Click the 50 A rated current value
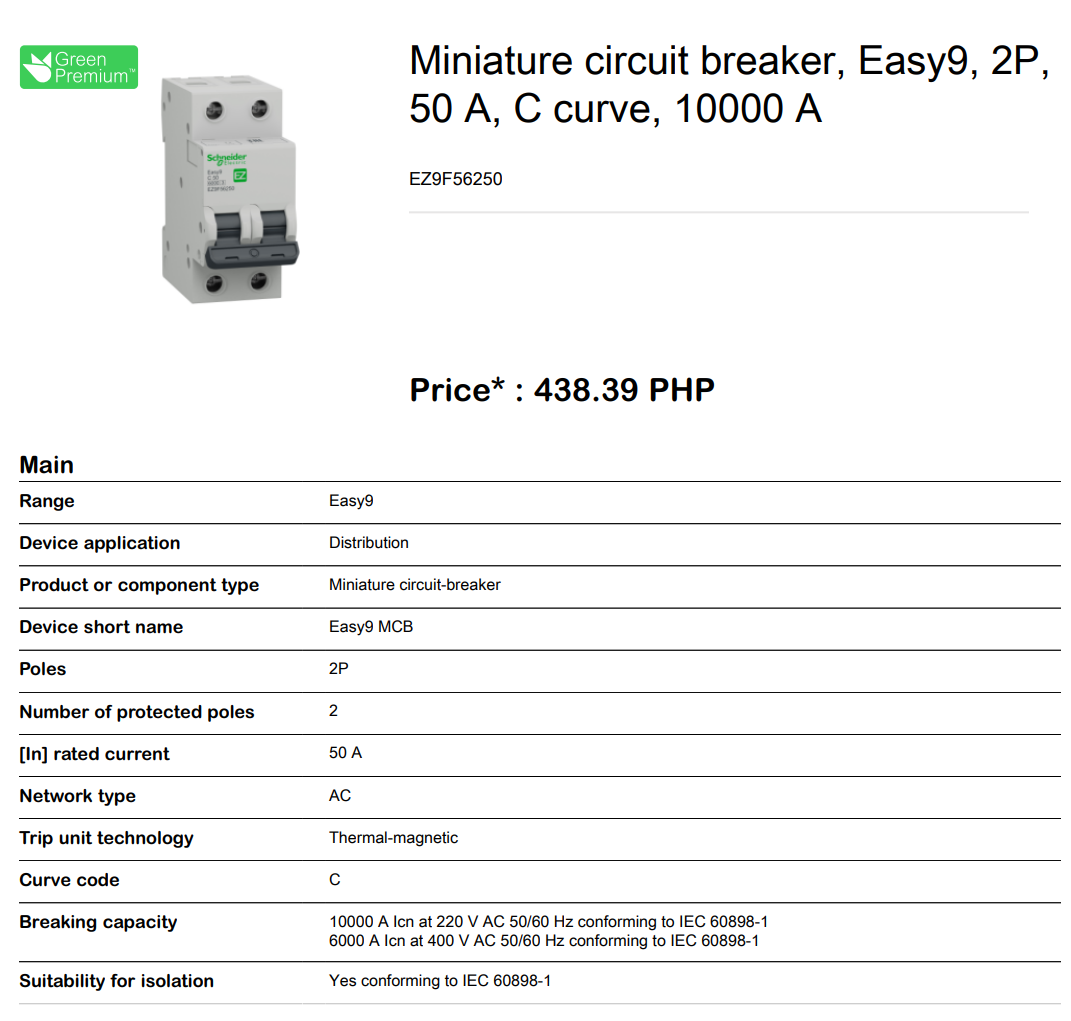Viewport: 1071px width, 1021px height. coord(345,753)
